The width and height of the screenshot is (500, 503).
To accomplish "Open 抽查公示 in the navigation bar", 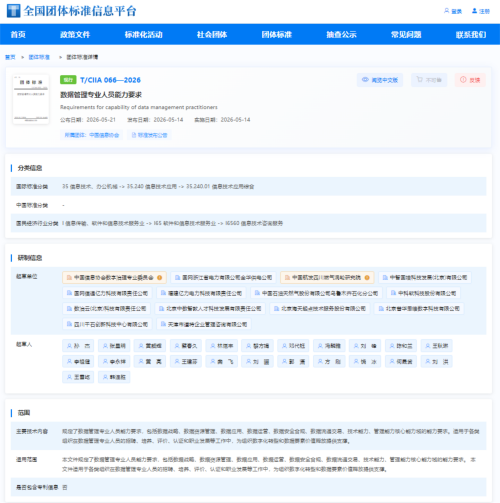I will click(x=341, y=34).
